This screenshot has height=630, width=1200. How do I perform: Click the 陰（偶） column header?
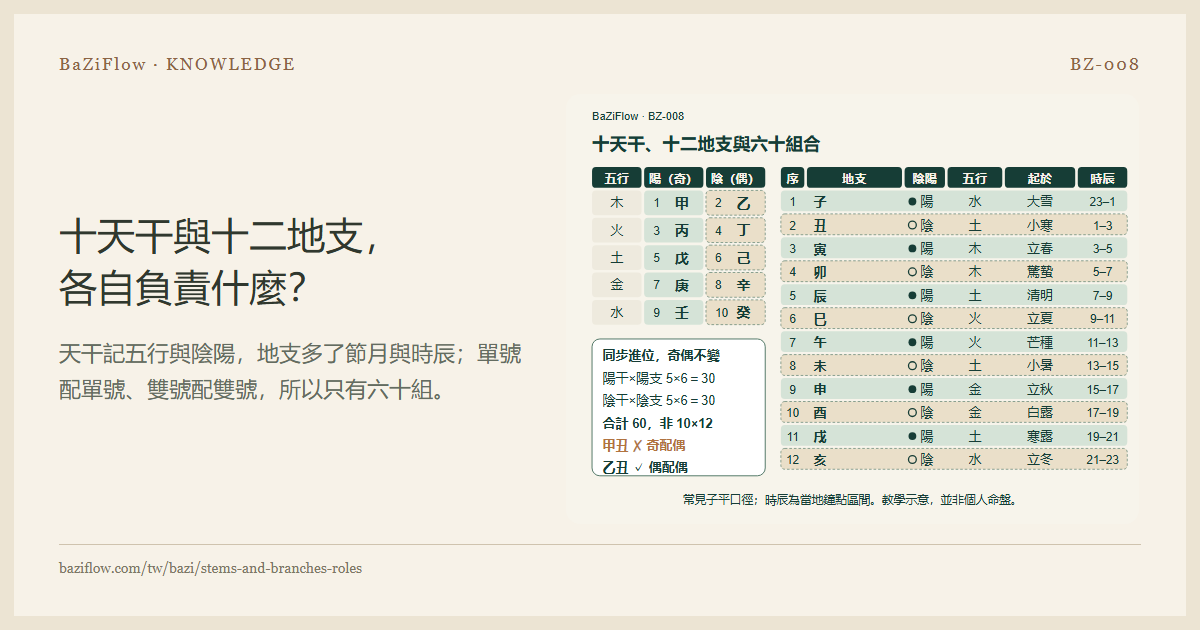[736, 178]
